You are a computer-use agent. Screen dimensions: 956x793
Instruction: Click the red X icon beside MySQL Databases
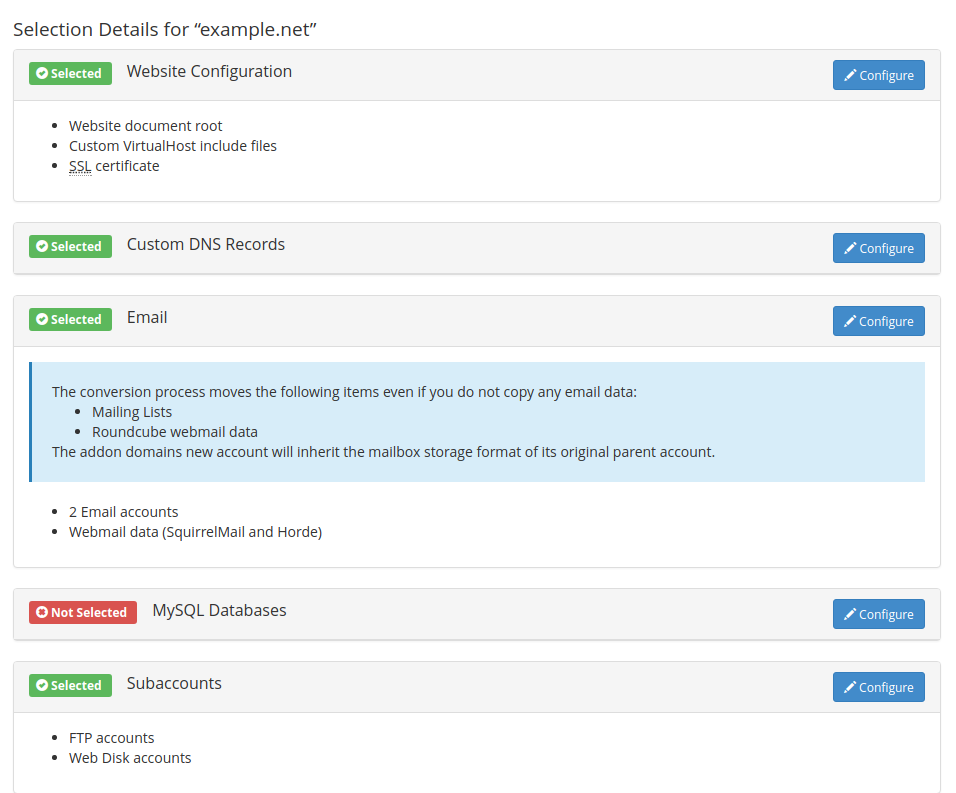click(x=42, y=612)
